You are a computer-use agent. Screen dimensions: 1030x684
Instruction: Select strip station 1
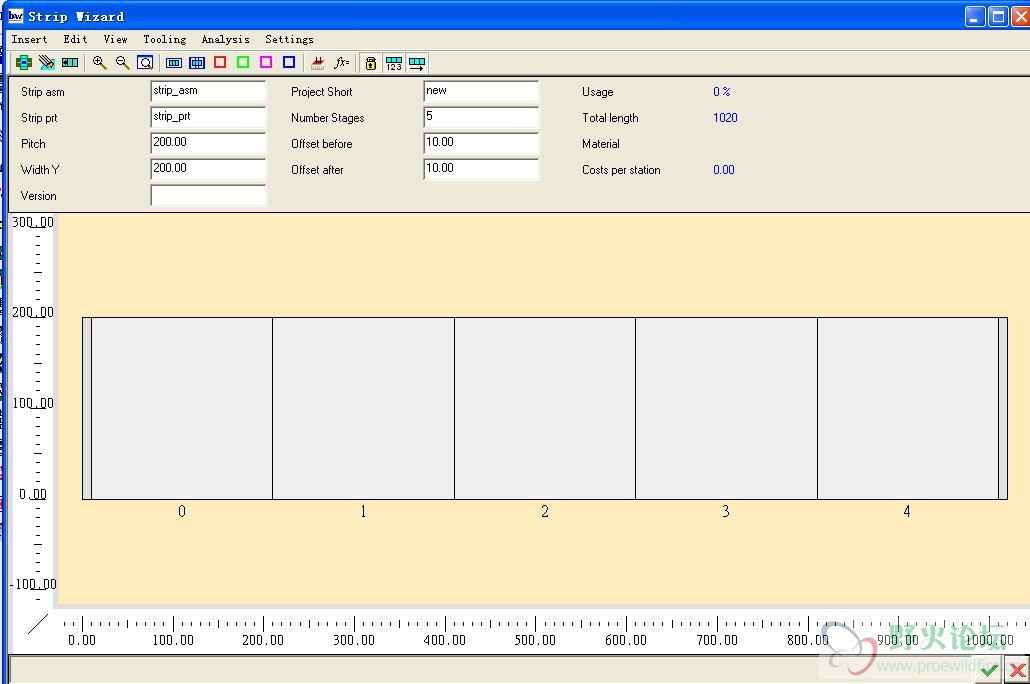tap(363, 408)
